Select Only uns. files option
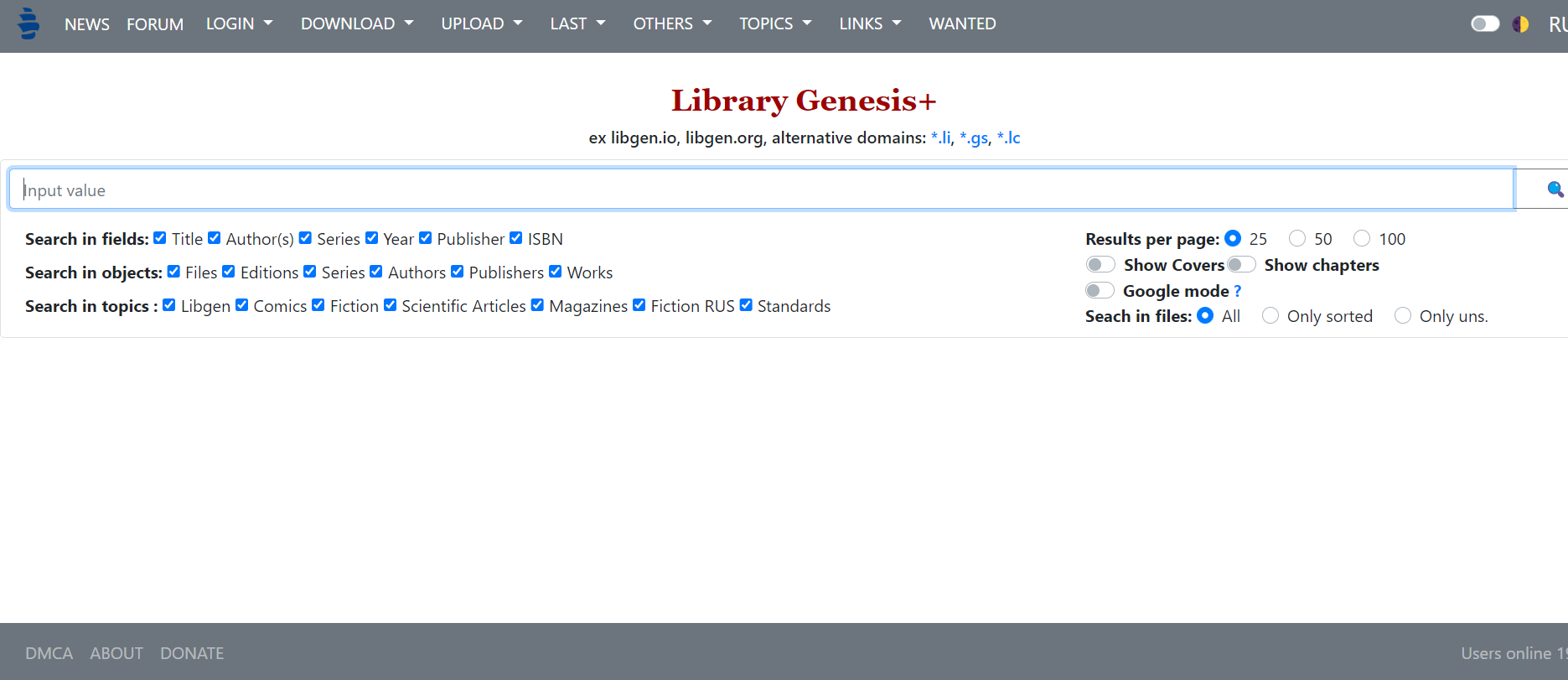 pyautogui.click(x=1403, y=316)
